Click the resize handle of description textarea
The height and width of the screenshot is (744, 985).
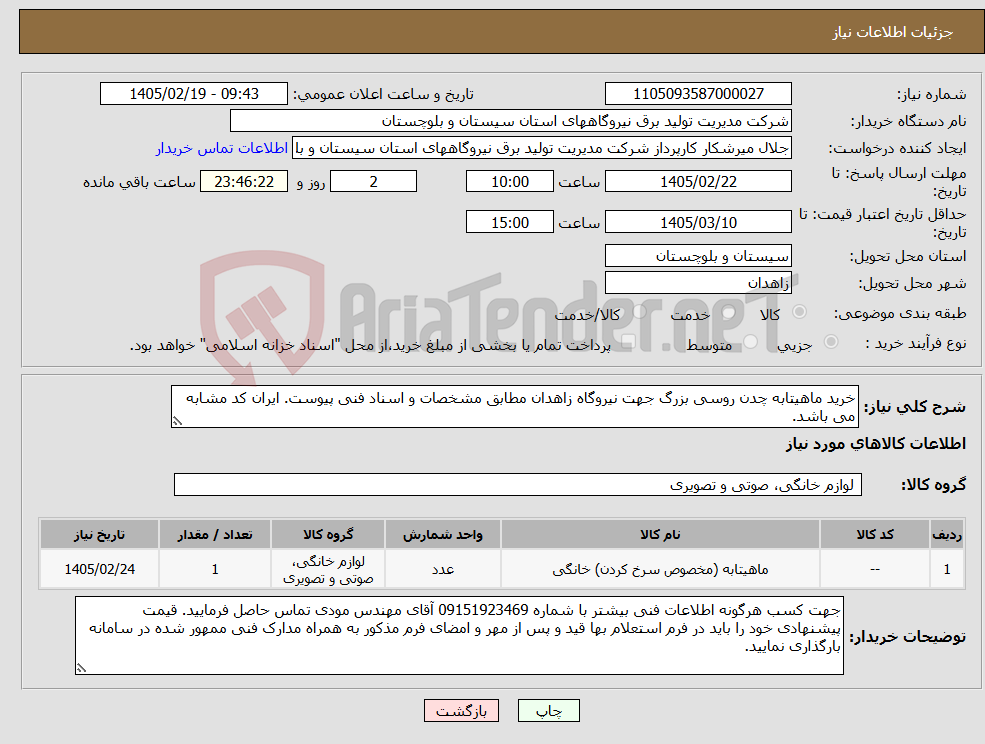coord(177,422)
